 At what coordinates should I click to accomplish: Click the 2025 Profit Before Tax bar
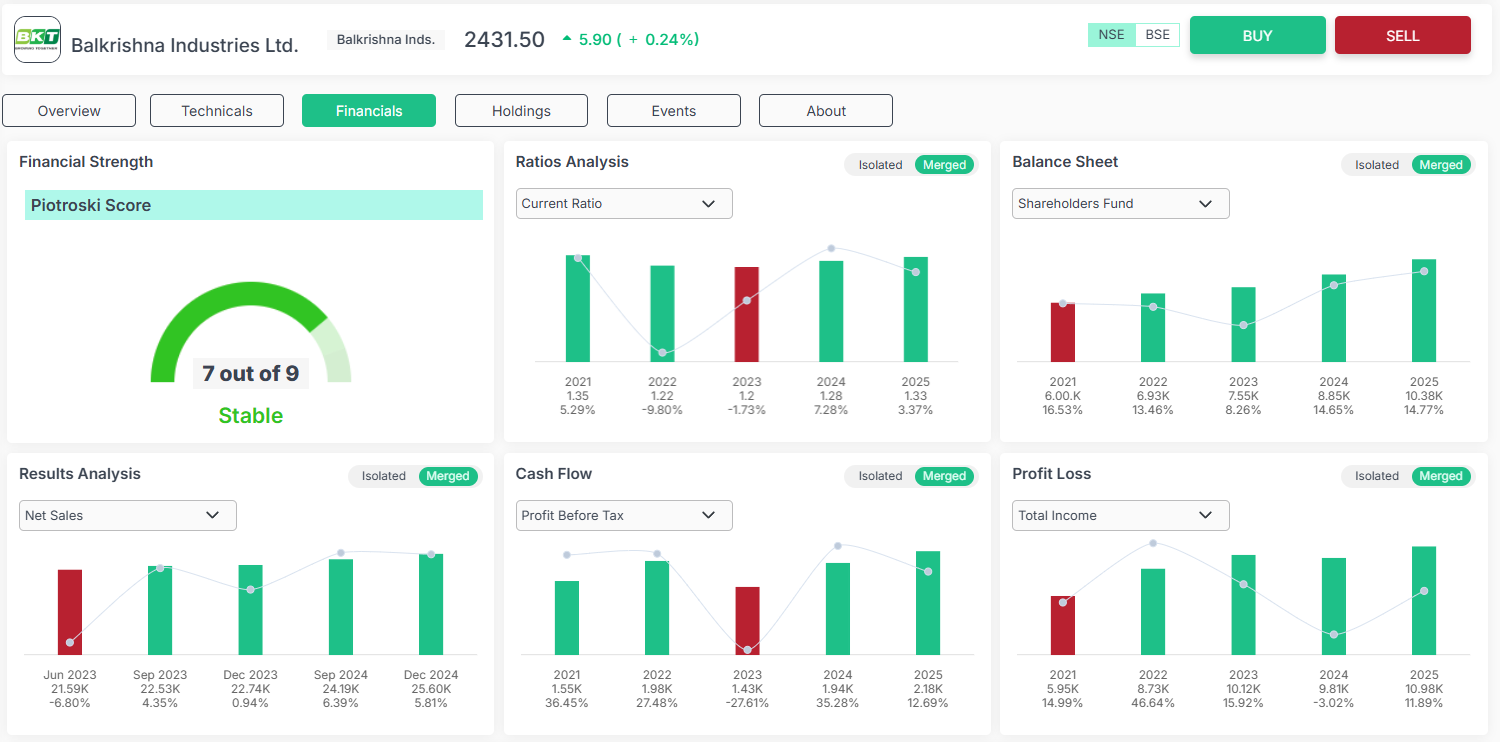point(928,603)
